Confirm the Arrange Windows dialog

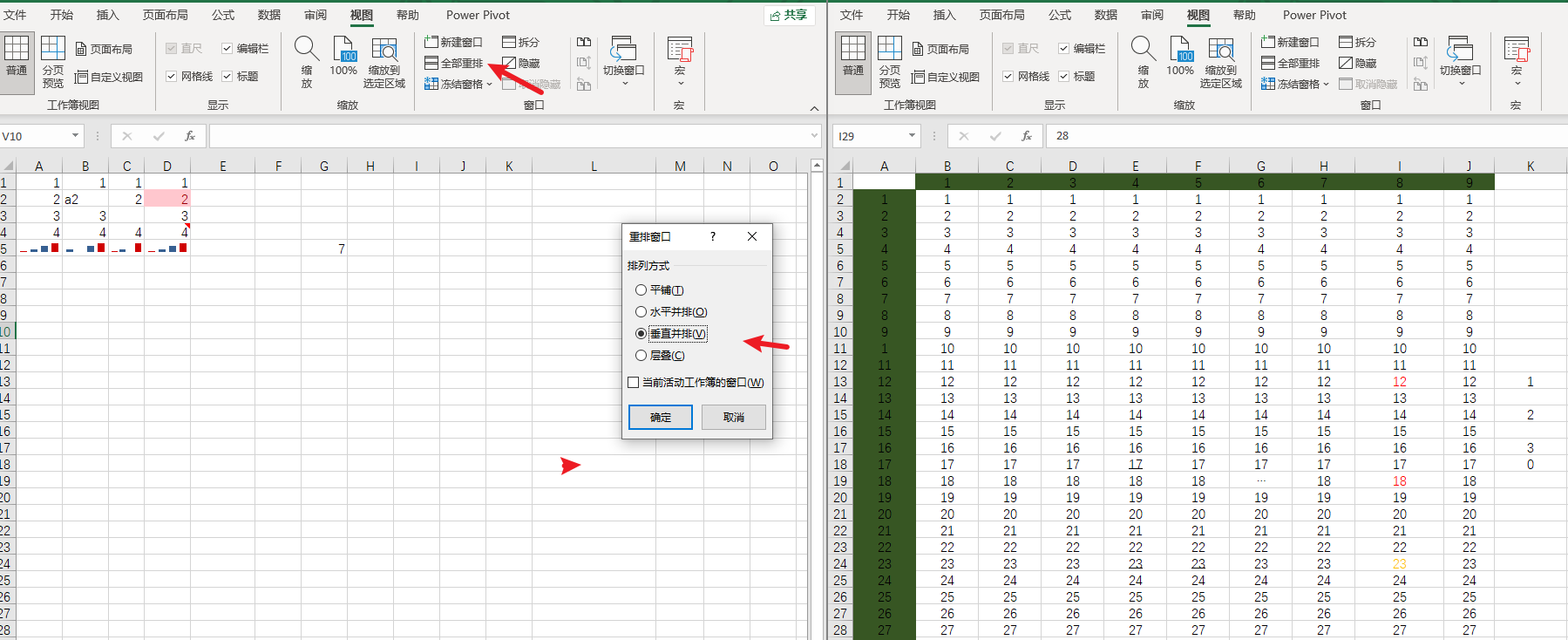661,418
